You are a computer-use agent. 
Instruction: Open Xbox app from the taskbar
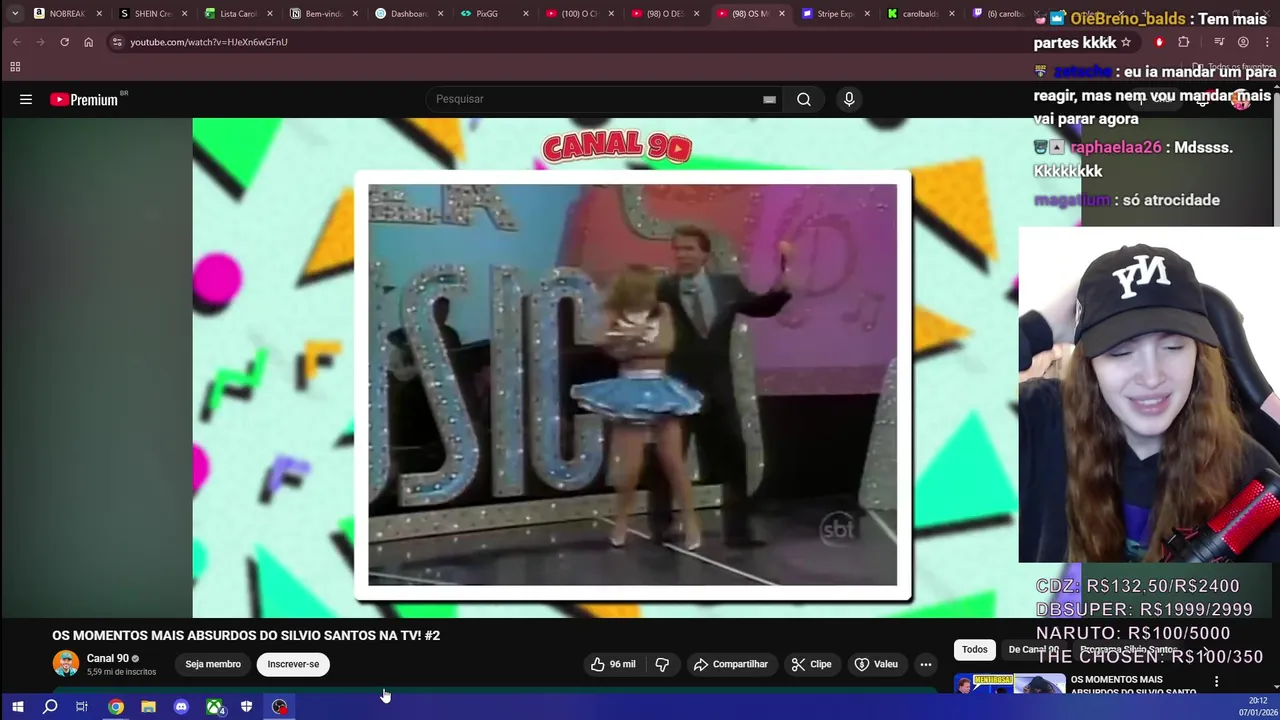pos(214,707)
